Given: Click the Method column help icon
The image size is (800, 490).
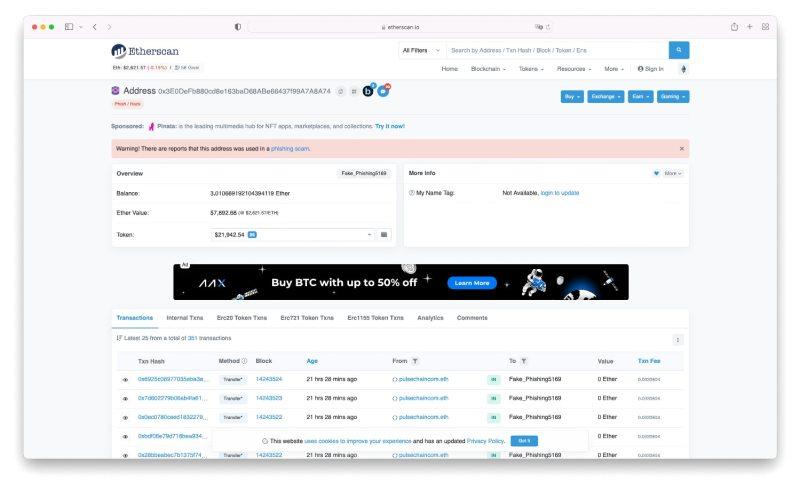Looking at the screenshot, I should click(x=244, y=361).
